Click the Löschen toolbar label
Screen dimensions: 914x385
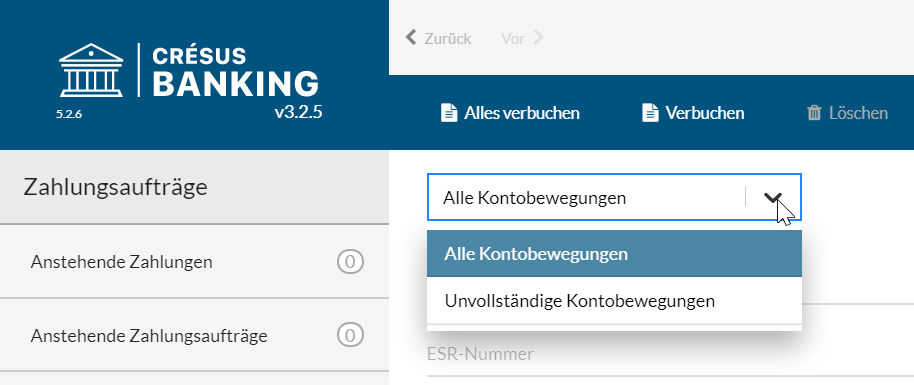pyautogui.click(x=859, y=113)
